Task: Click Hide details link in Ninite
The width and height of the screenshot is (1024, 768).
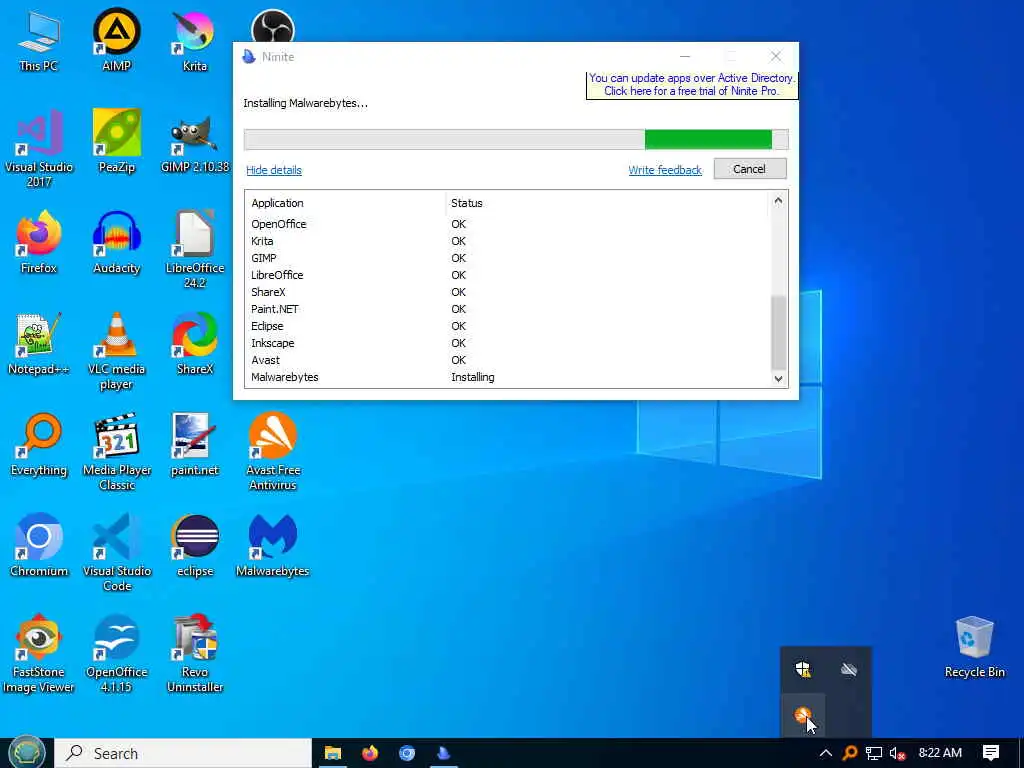Action: [x=274, y=170]
